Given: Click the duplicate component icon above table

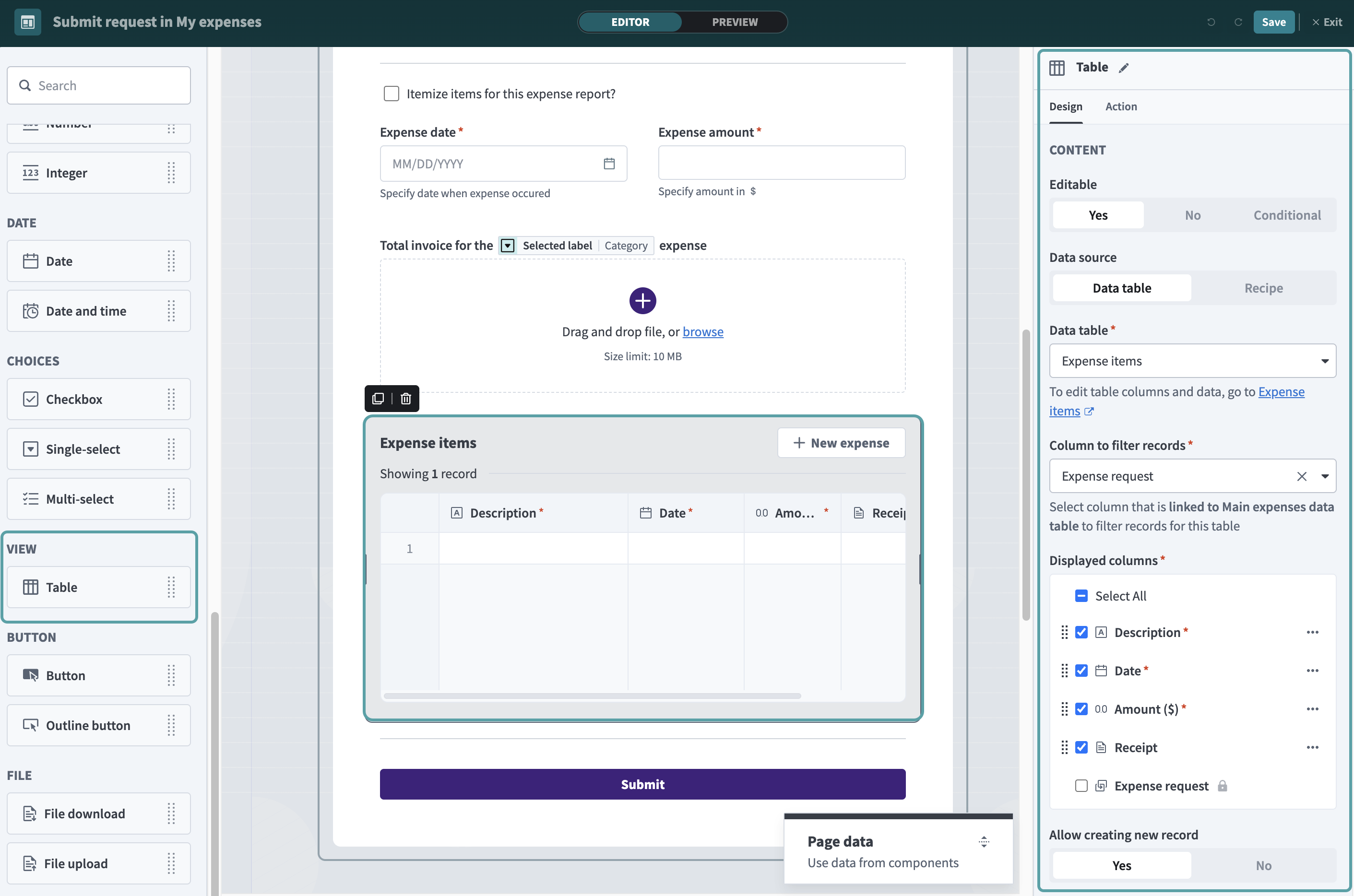Looking at the screenshot, I should (378, 398).
